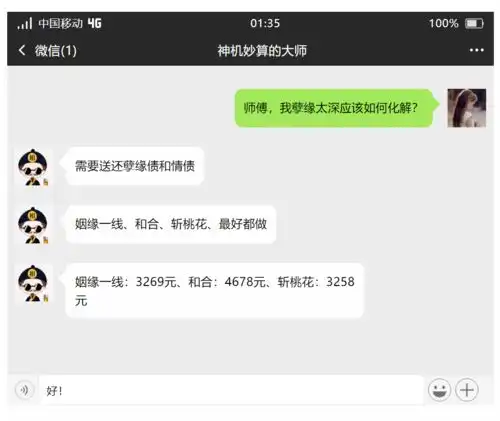
Task: Tap the signal strength bars icon
Action: pyautogui.click(x=25, y=23)
